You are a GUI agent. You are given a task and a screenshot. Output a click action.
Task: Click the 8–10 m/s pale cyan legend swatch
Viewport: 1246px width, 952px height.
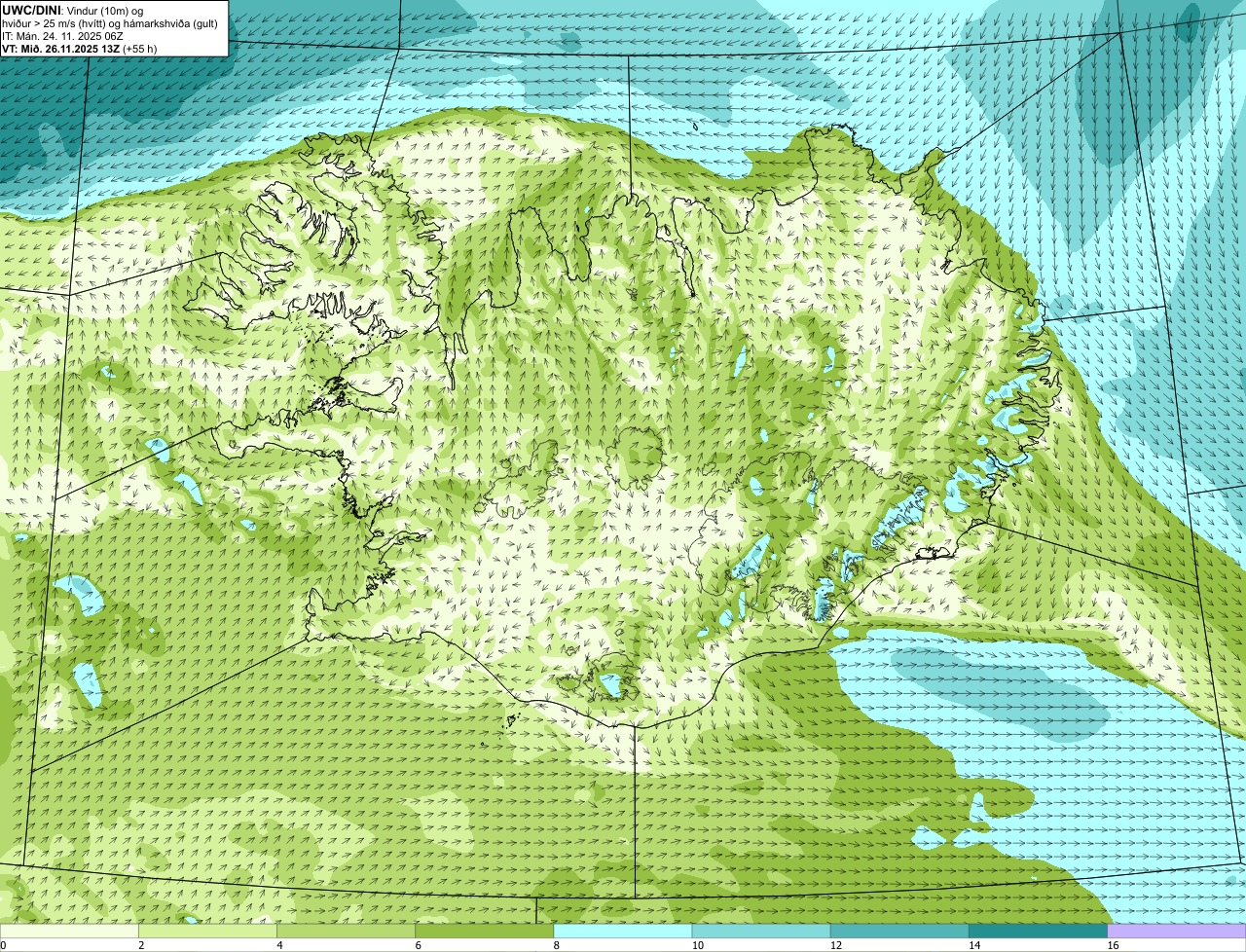[x=623, y=932]
